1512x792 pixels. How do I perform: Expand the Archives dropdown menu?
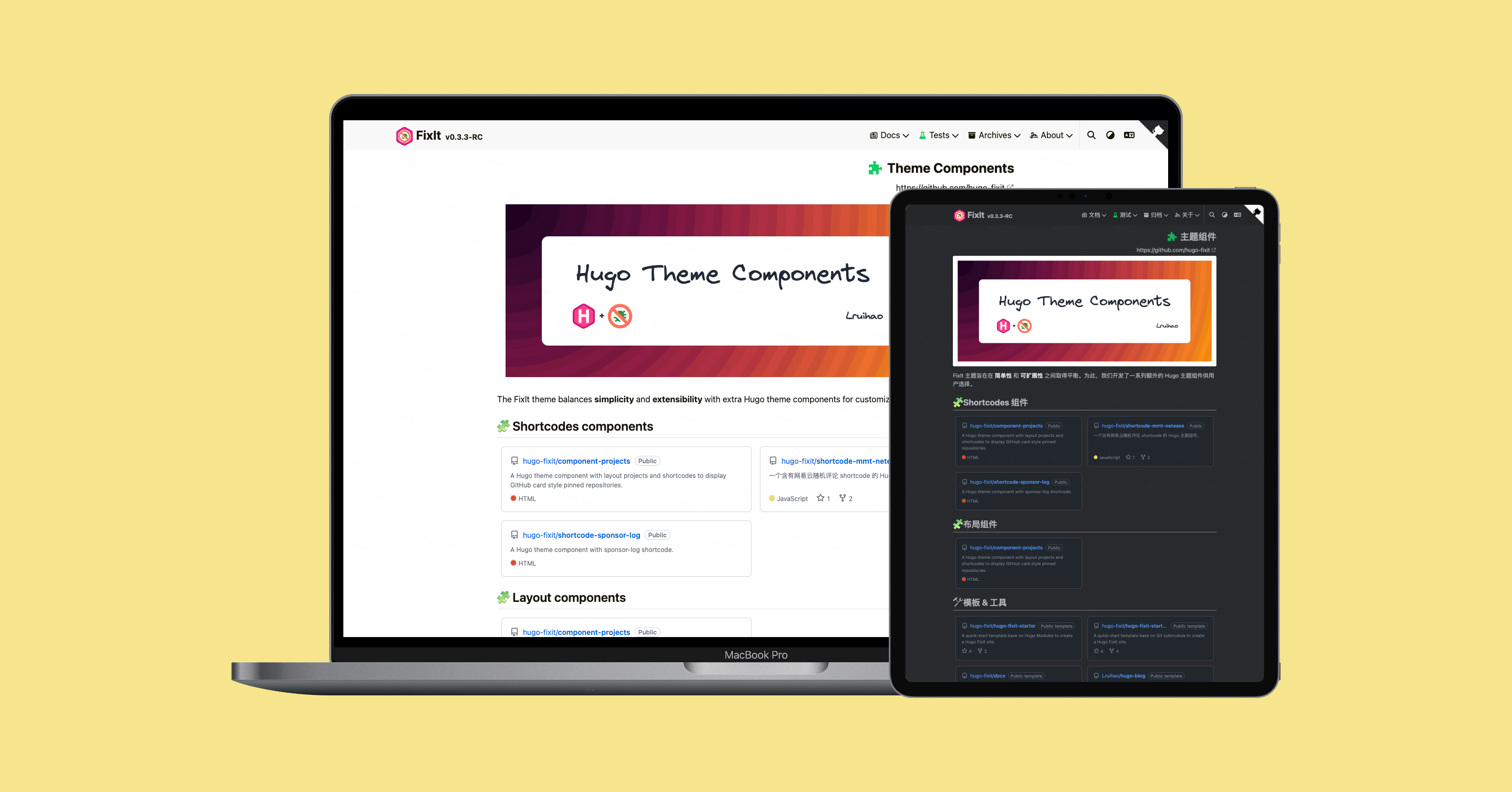(994, 137)
